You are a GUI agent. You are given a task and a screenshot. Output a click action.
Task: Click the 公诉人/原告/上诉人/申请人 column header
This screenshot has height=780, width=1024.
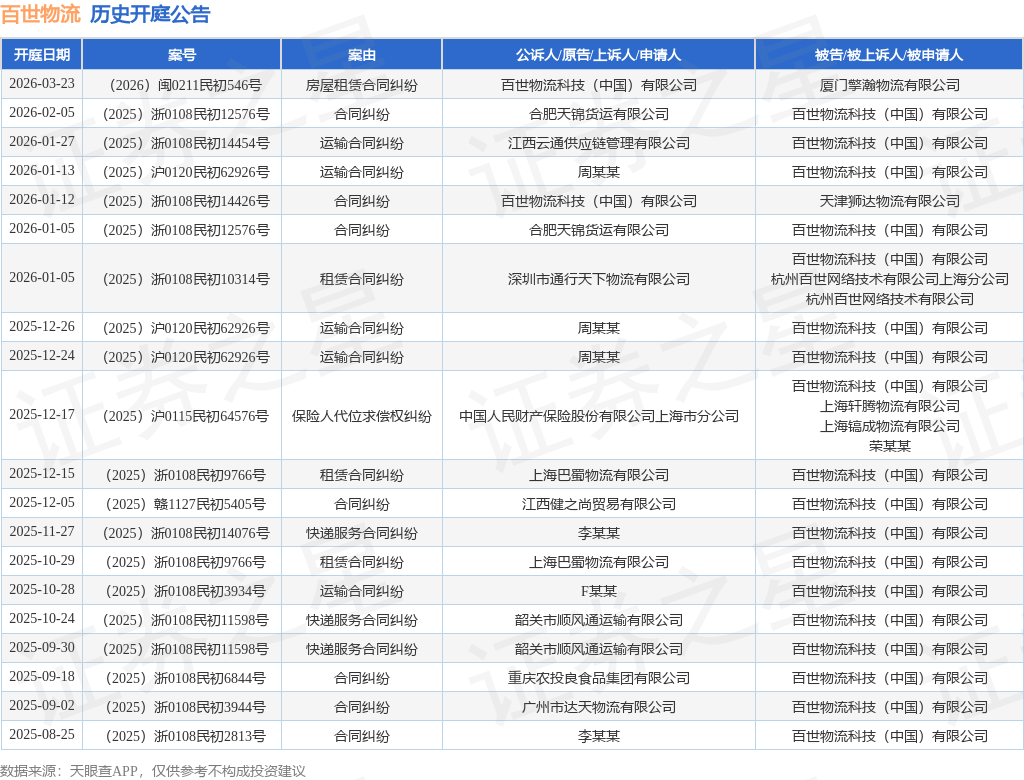598,55
